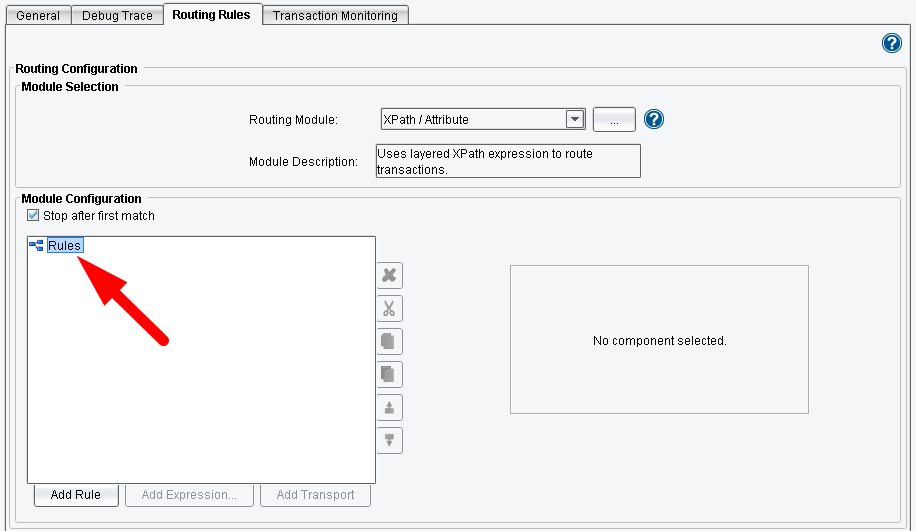
Task: Click the move up arrow icon
Action: (x=389, y=407)
